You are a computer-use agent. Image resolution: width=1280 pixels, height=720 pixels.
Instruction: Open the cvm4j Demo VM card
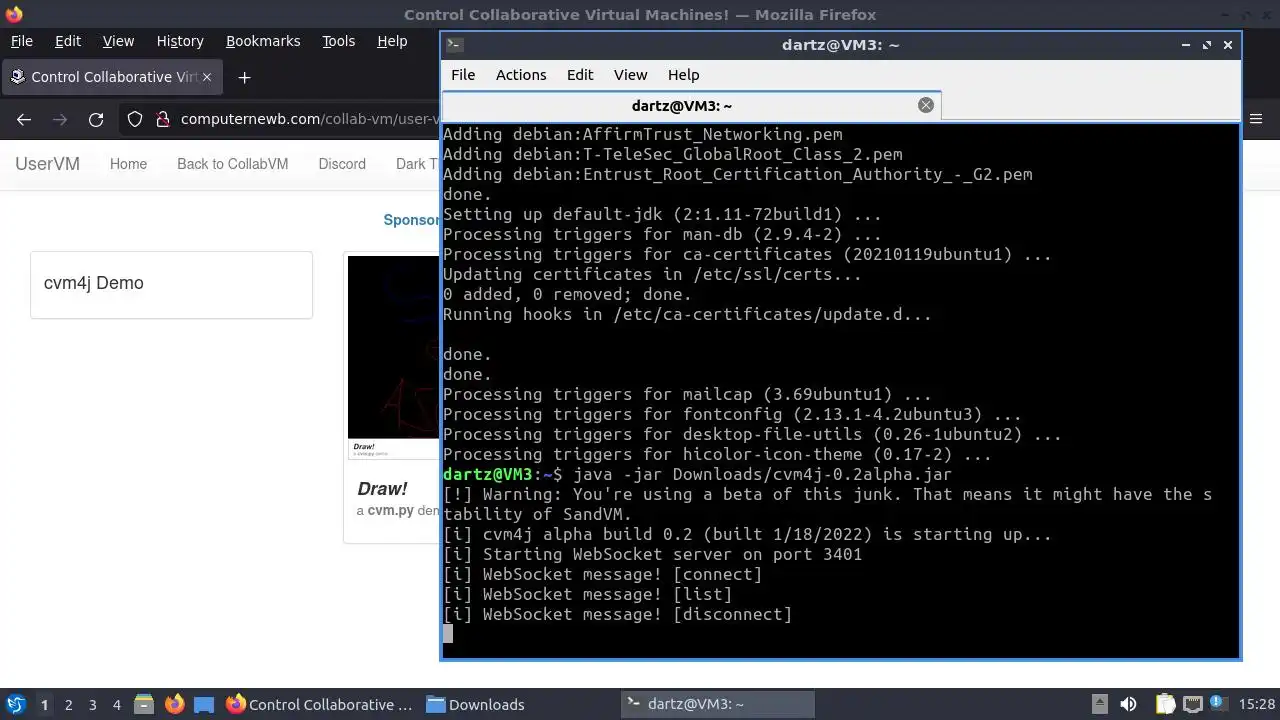coord(171,285)
